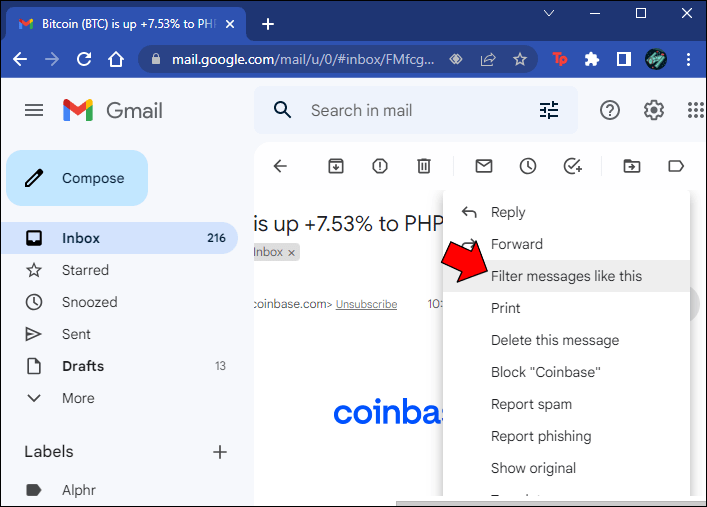Remove the Inbox label chip x
Screen dimensions: 707x507
coord(291,253)
